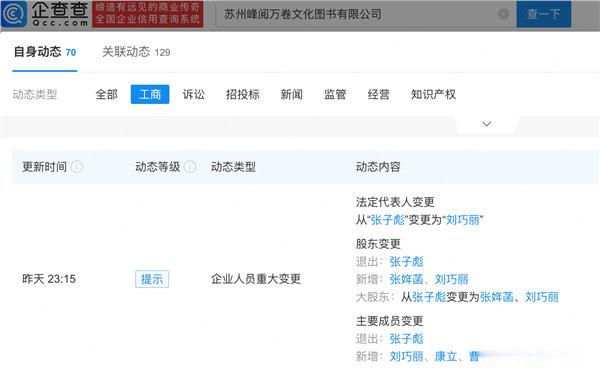This screenshot has width=600, height=372.
Task: Open 康立 link under 主要成员变更 新增
Action: (446, 357)
